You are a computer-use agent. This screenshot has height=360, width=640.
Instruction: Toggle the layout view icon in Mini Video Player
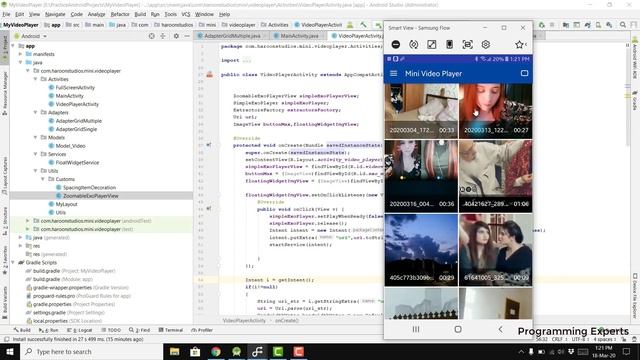[524, 73]
